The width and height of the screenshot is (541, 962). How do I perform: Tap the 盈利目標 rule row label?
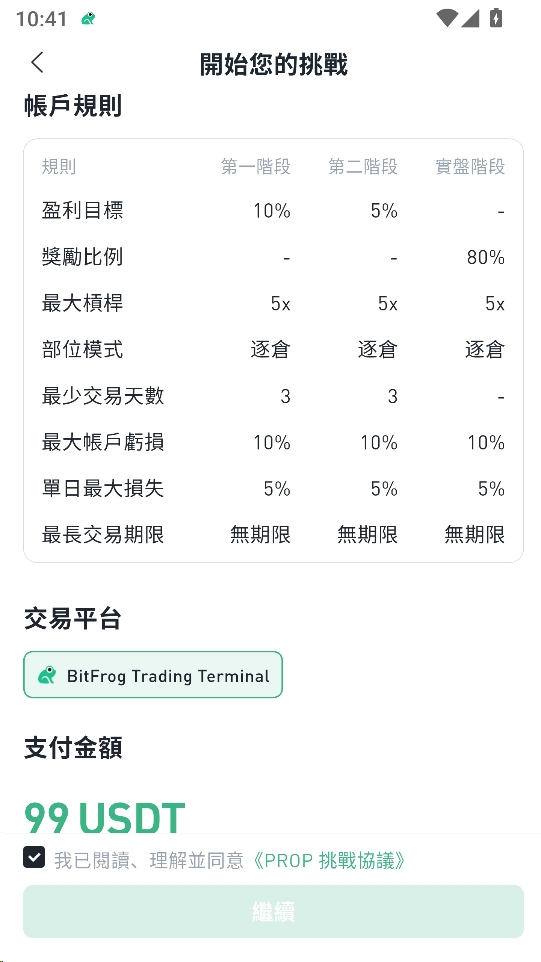tap(82, 210)
